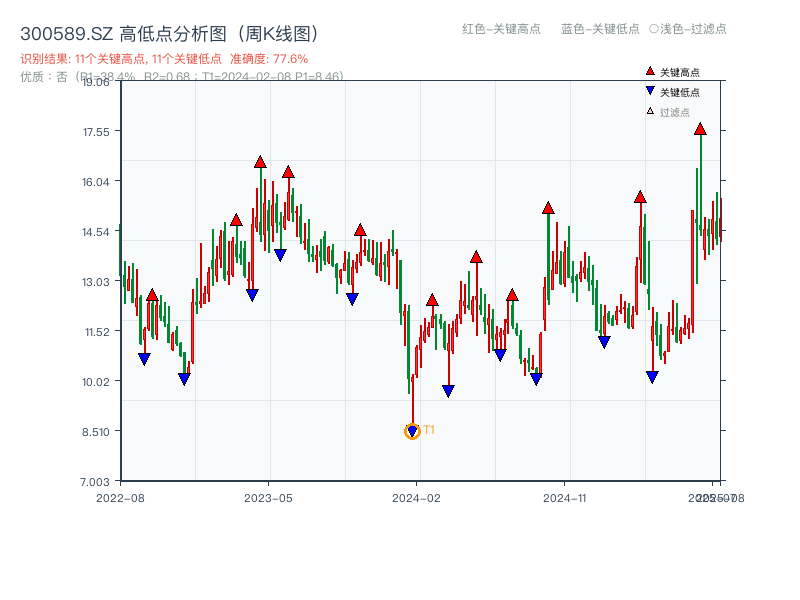The height and width of the screenshot is (600, 800).
Task: Click the 红色-关键高点 header legend text
Action: coord(501,29)
